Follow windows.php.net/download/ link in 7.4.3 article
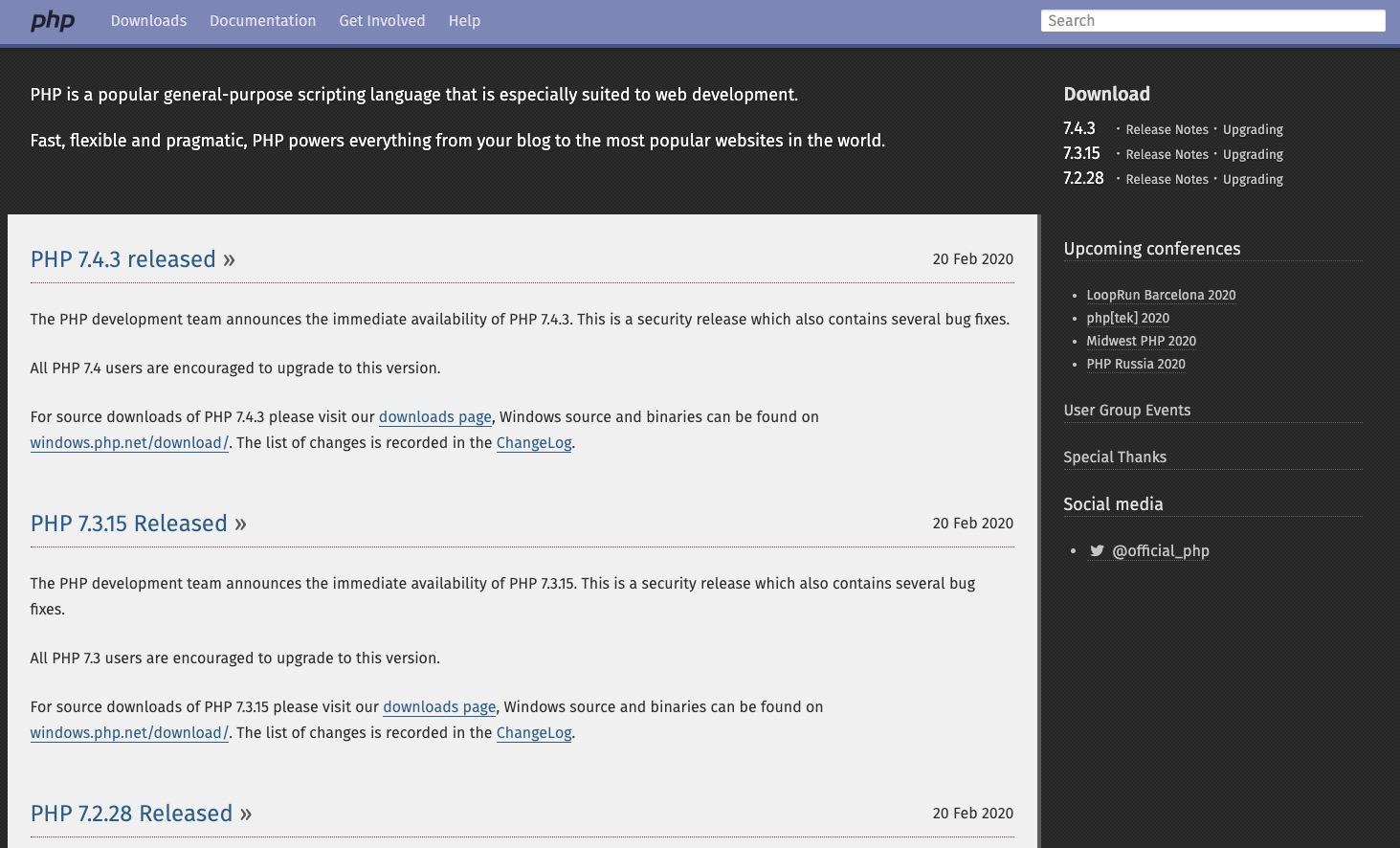The width and height of the screenshot is (1400, 848). coord(129,443)
